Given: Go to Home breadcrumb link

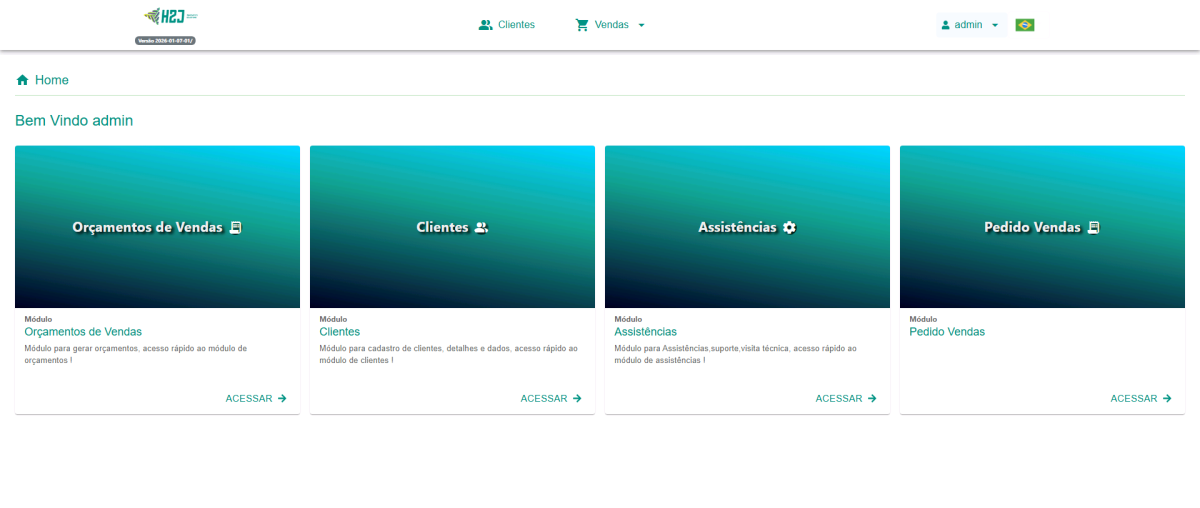Looking at the screenshot, I should 52,80.
